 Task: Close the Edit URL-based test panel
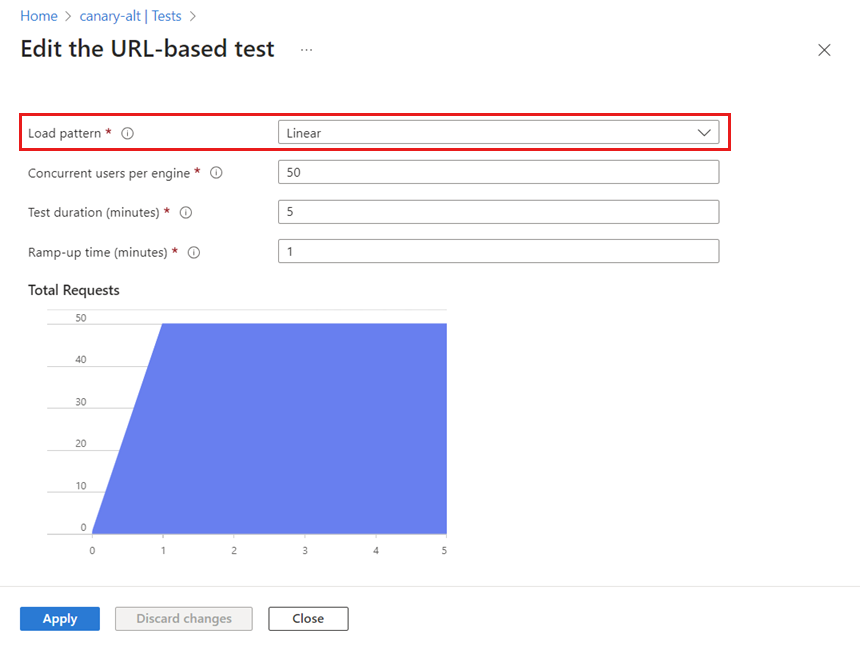pyautogui.click(x=824, y=50)
